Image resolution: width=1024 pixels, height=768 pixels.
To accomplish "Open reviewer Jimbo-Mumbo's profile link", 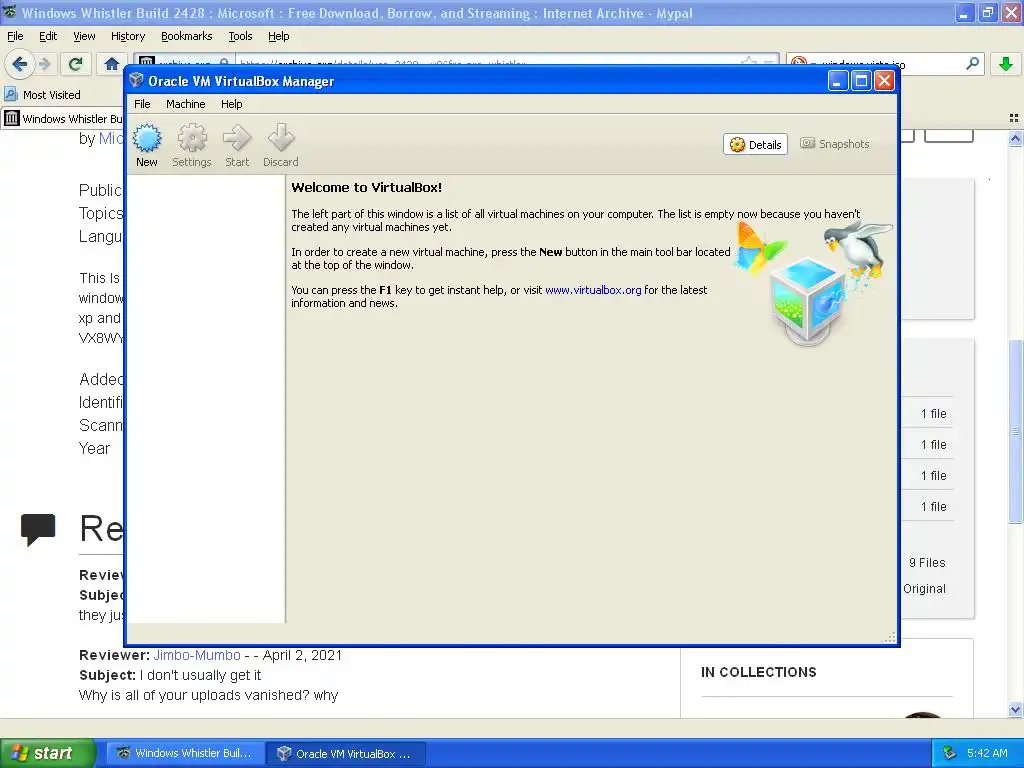I will pyautogui.click(x=197, y=655).
